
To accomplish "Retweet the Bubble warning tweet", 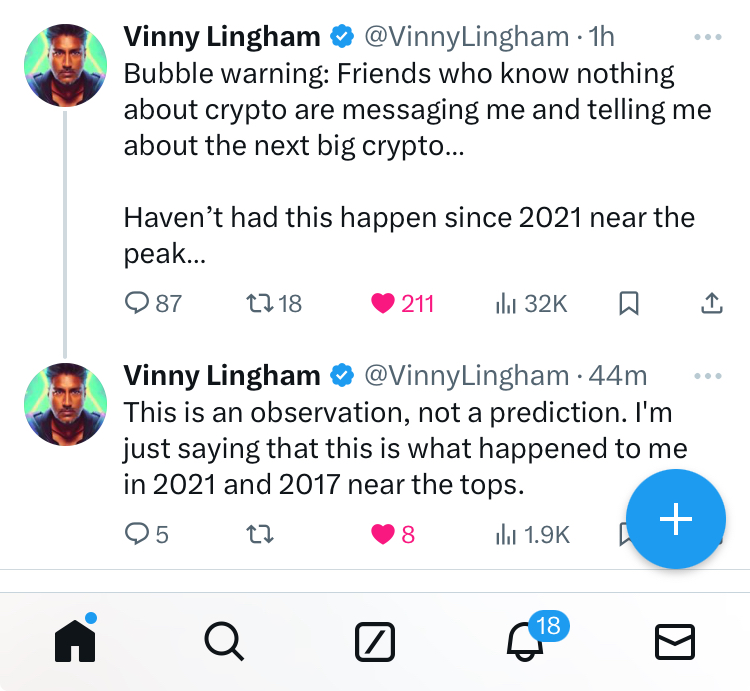I will point(257,303).
